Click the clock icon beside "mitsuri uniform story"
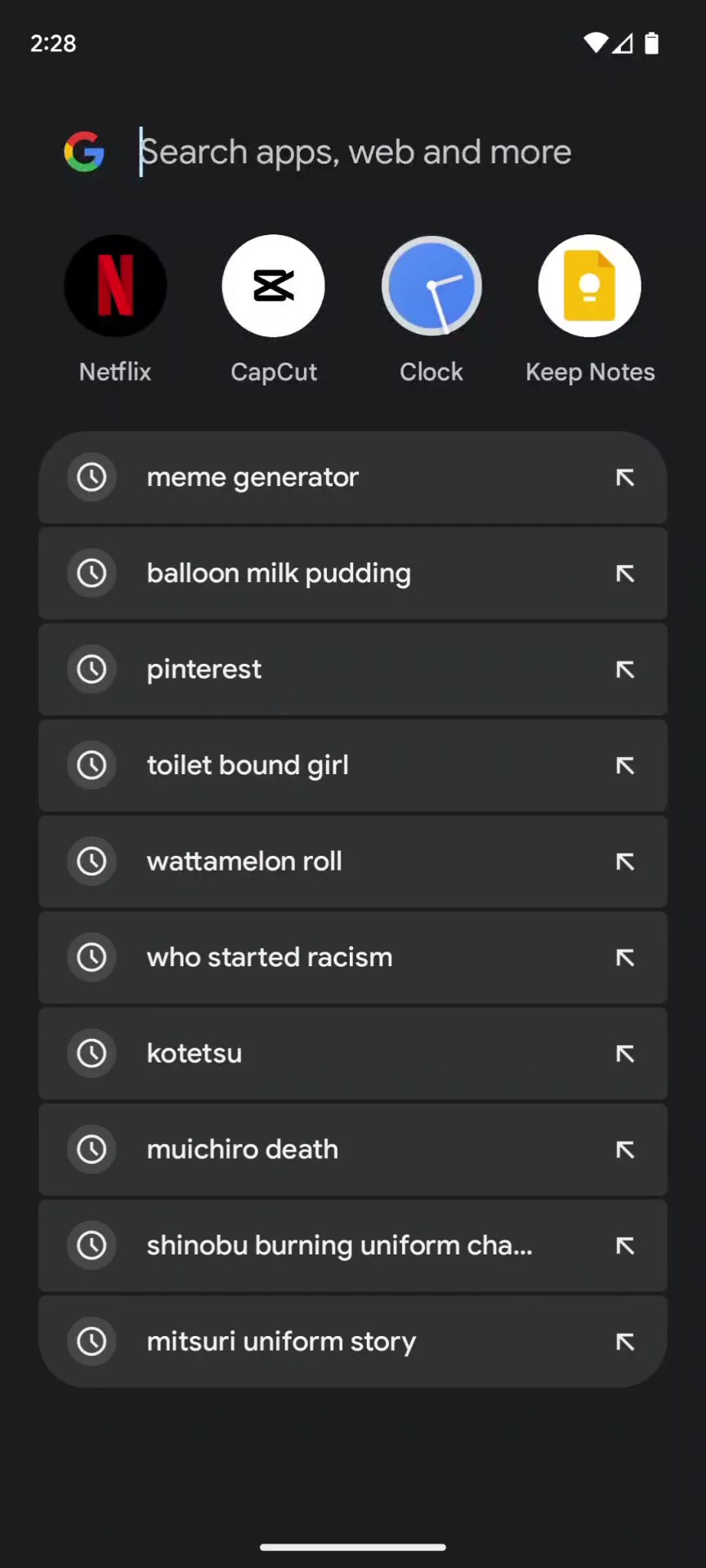Image resolution: width=706 pixels, height=1568 pixels. (92, 1341)
